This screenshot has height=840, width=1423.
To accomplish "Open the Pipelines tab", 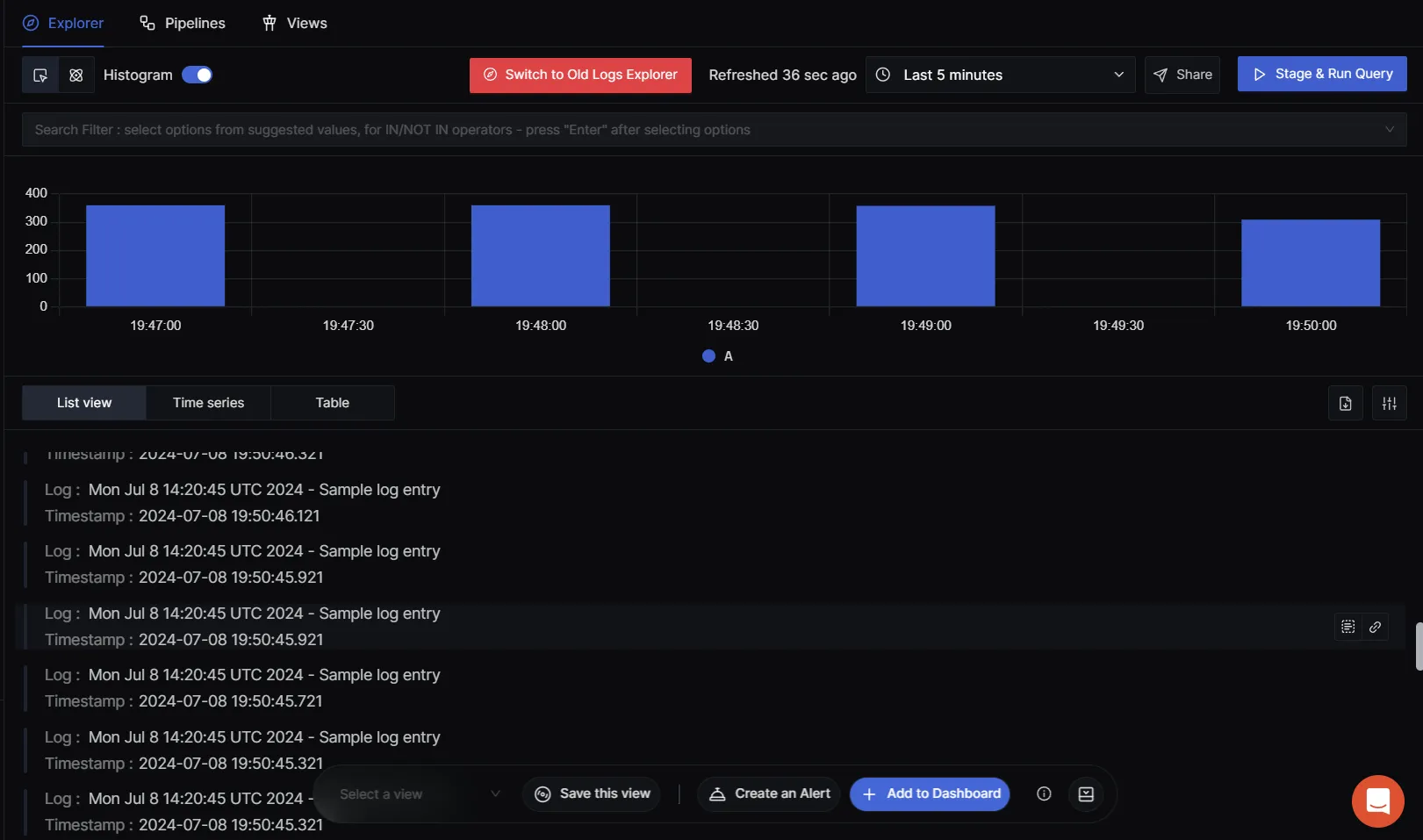I will (183, 23).
